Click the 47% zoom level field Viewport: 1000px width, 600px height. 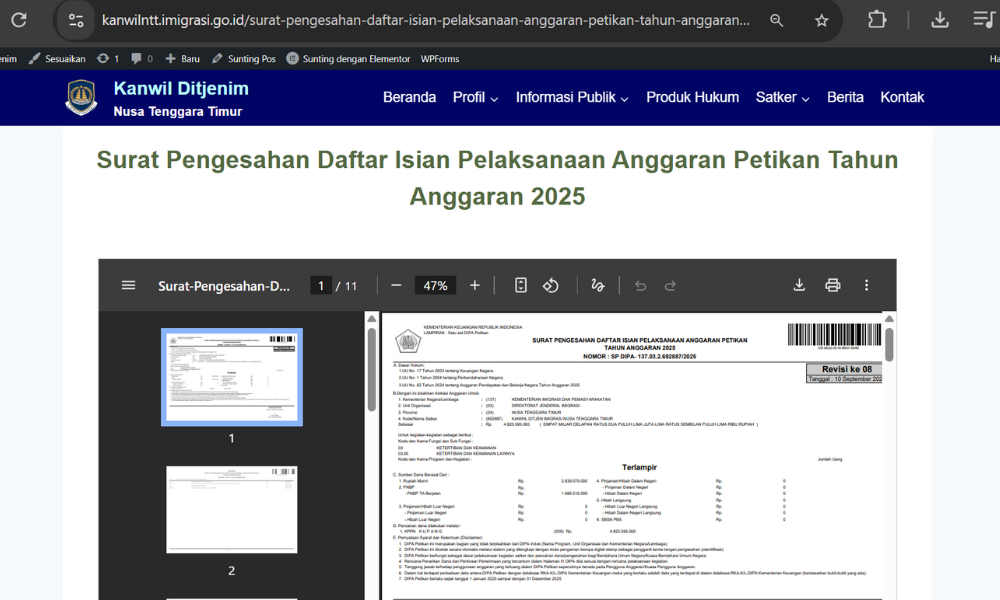click(436, 286)
